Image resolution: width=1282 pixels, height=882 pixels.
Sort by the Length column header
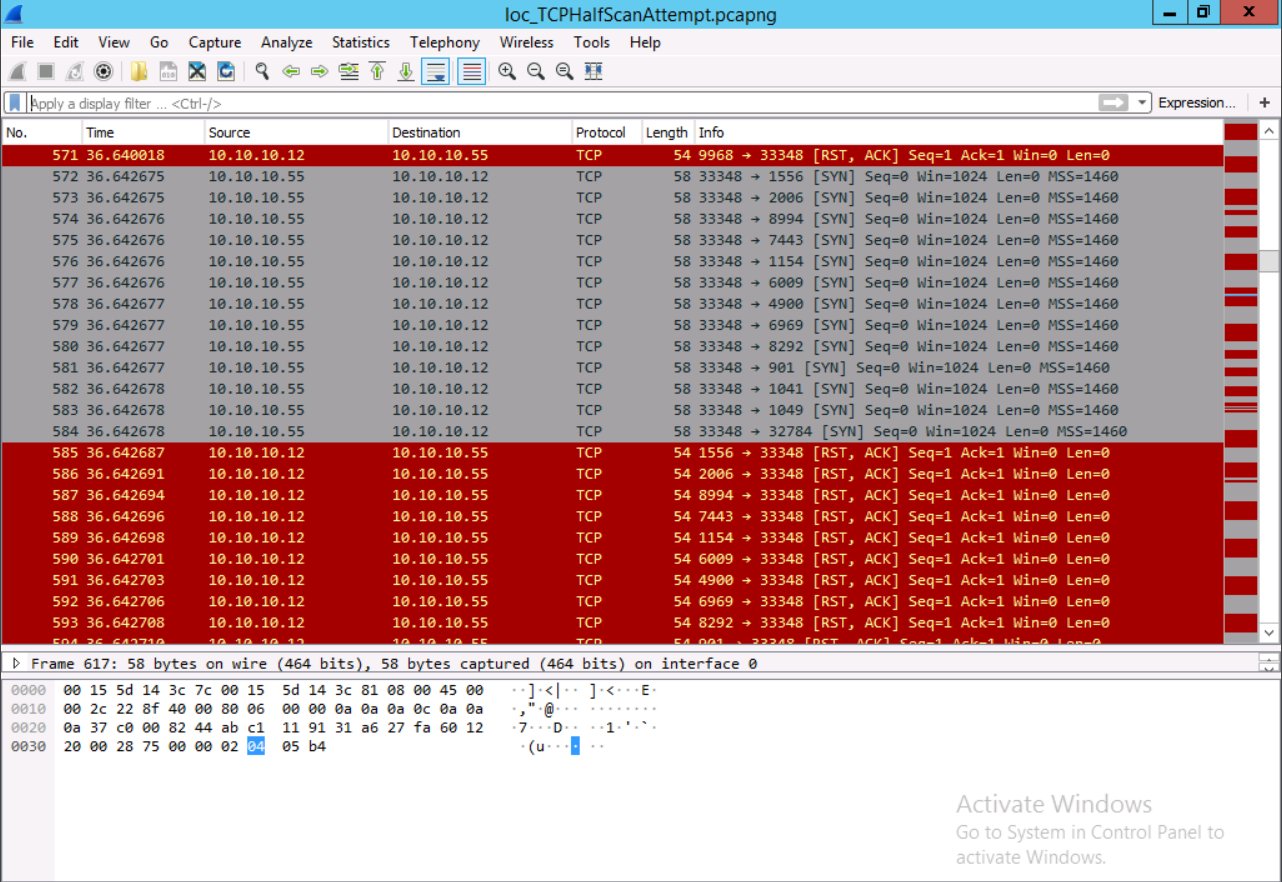click(667, 132)
